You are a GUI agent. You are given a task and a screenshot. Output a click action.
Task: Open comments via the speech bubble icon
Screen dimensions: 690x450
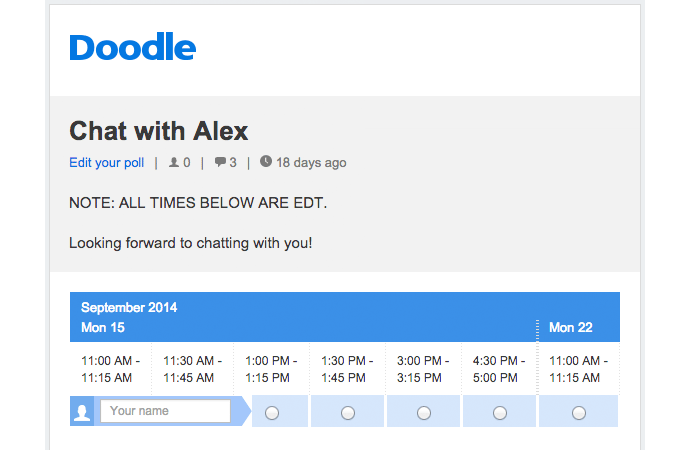220,162
